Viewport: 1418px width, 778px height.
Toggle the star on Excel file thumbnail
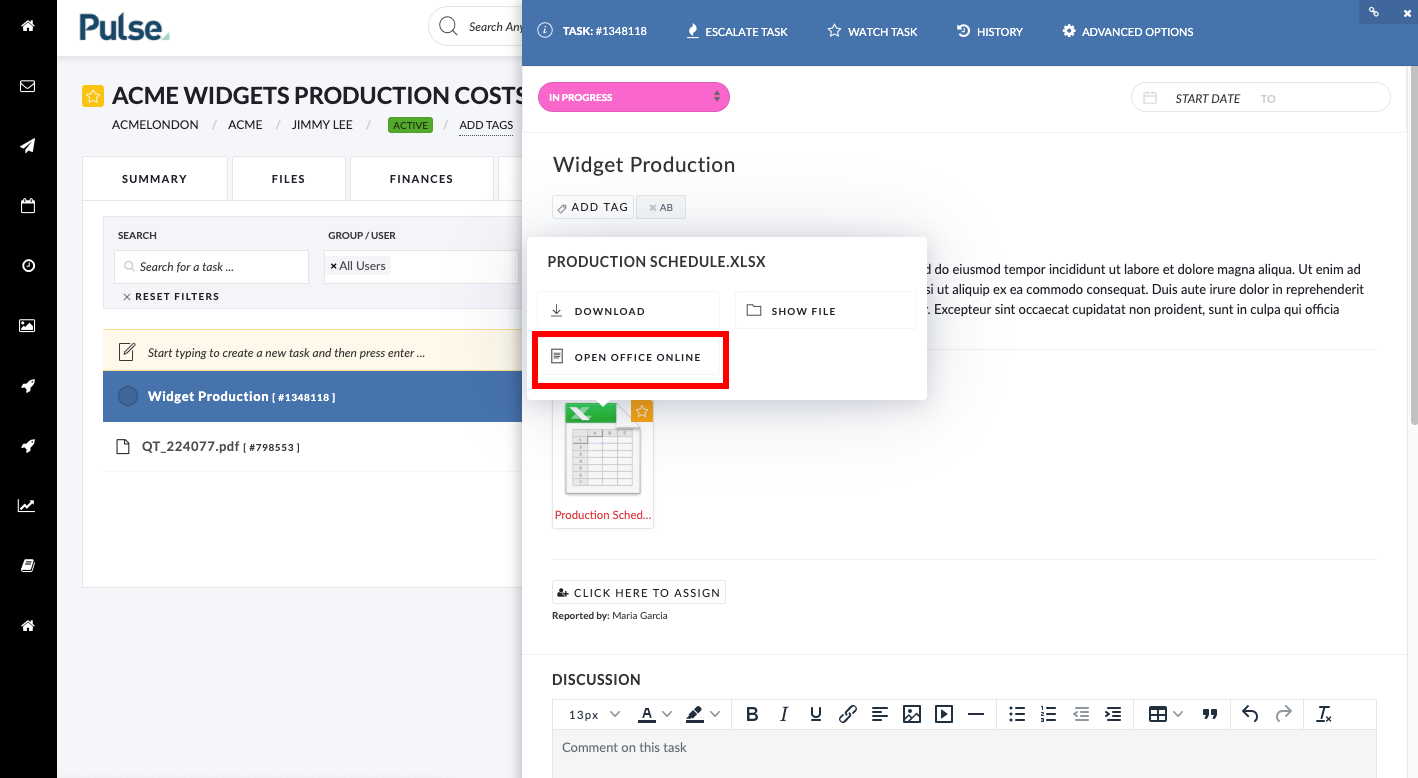(642, 411)
